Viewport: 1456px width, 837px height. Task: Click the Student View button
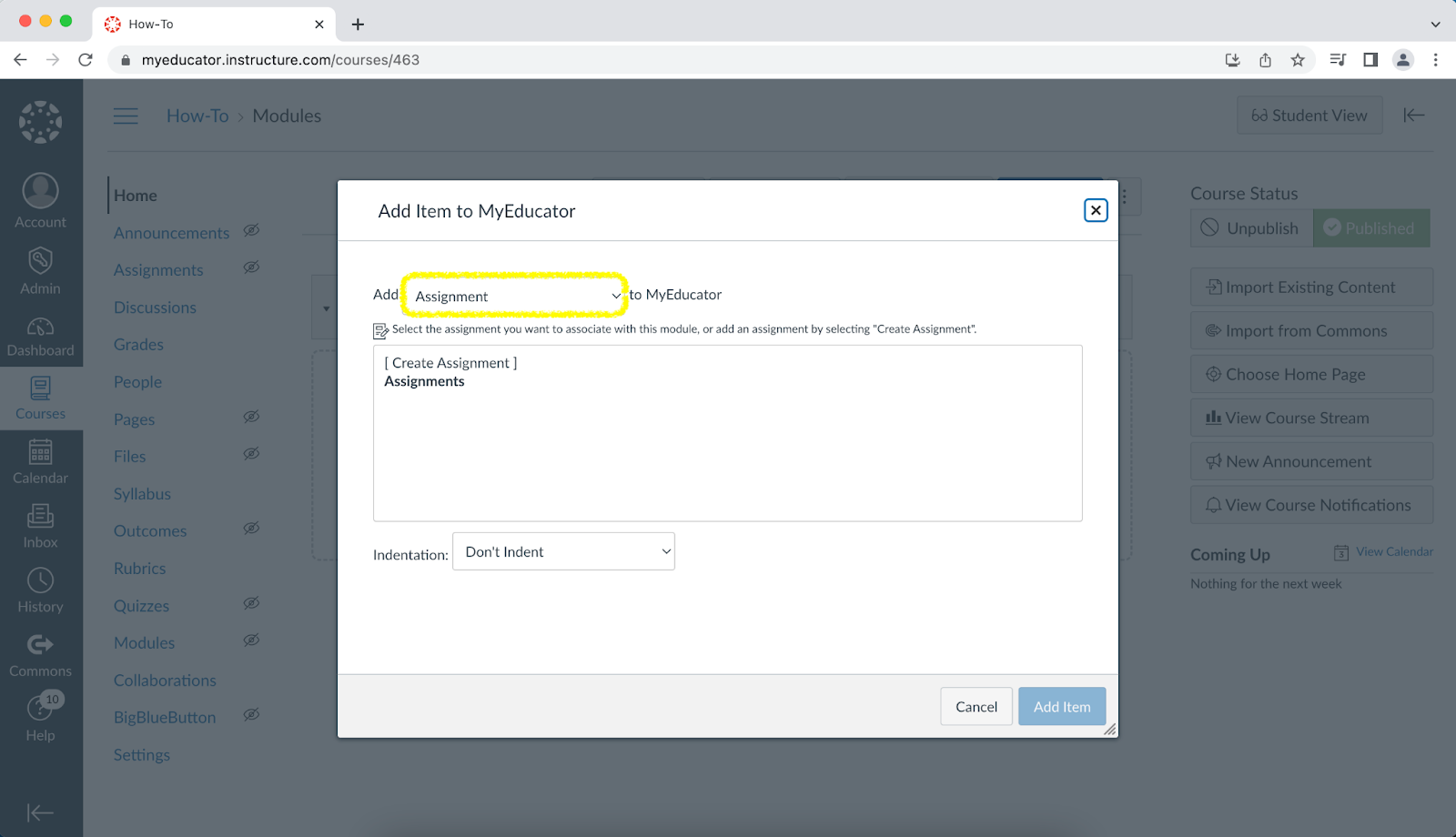coord(1309,116)
